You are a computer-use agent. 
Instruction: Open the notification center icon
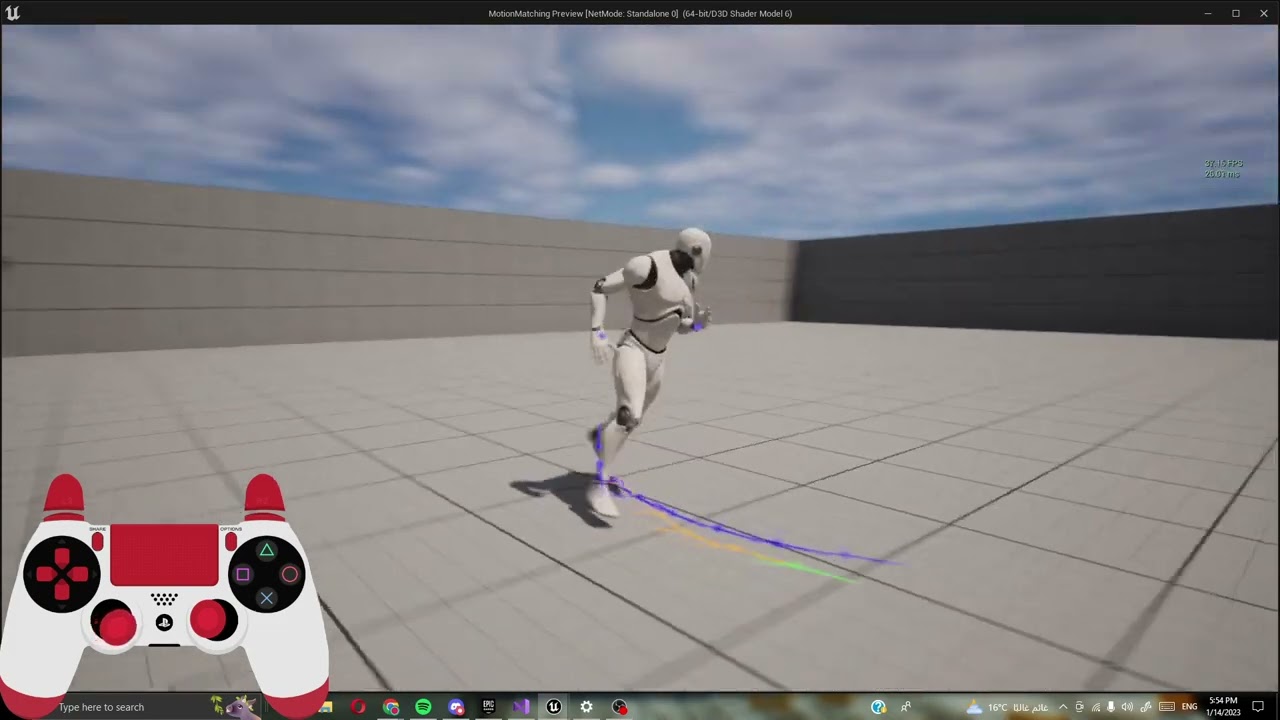[x=1258, y=707]
